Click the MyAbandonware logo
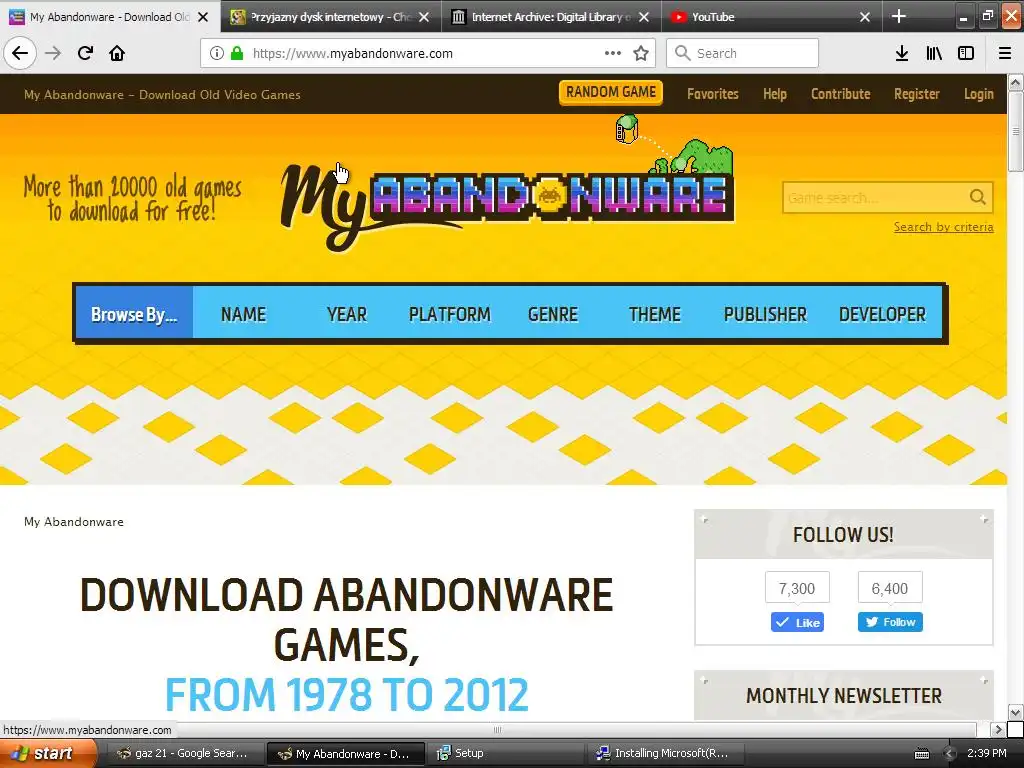The width and height of the screenshot is (1024, 768). 507,197
